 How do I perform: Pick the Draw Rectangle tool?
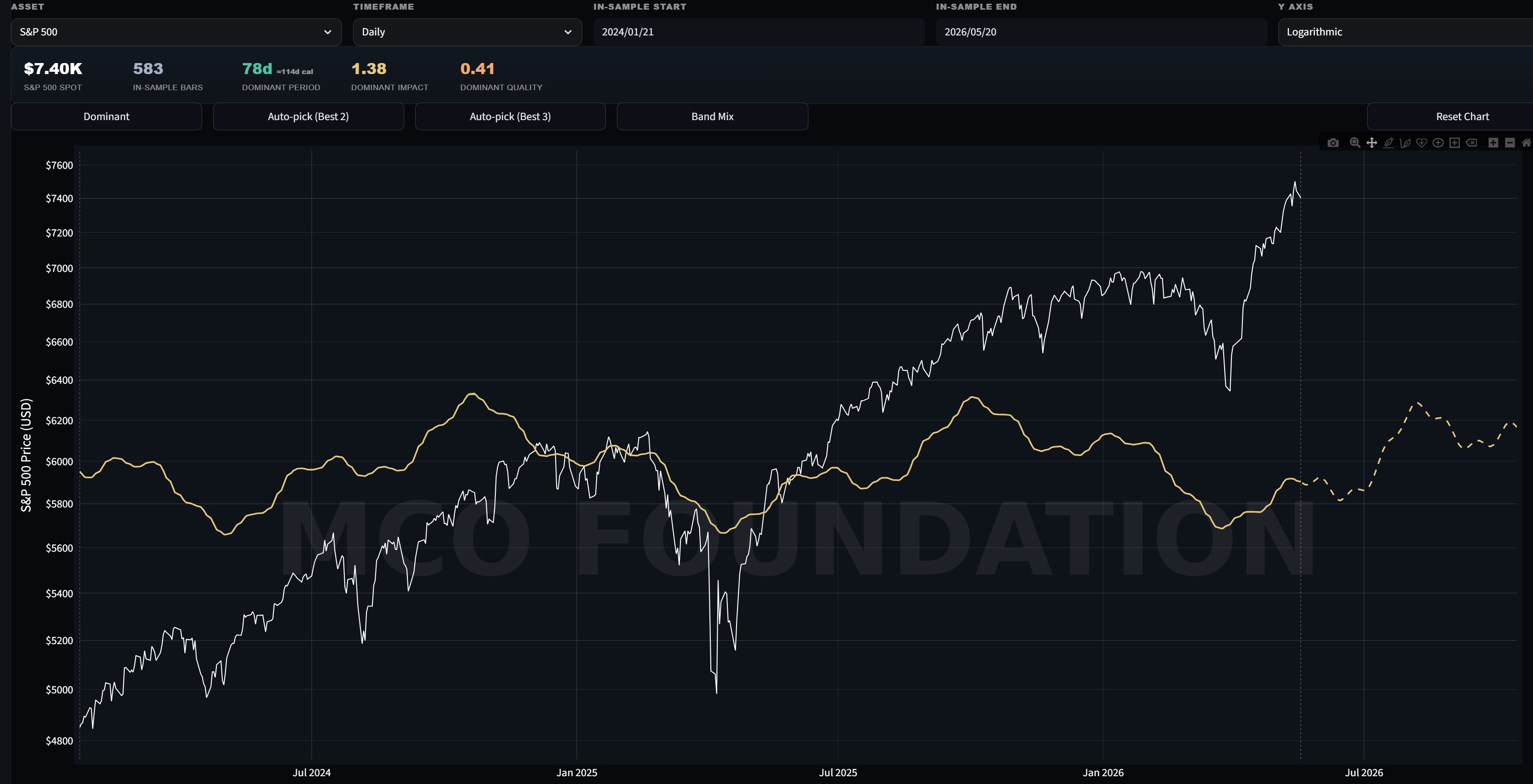1455,143
